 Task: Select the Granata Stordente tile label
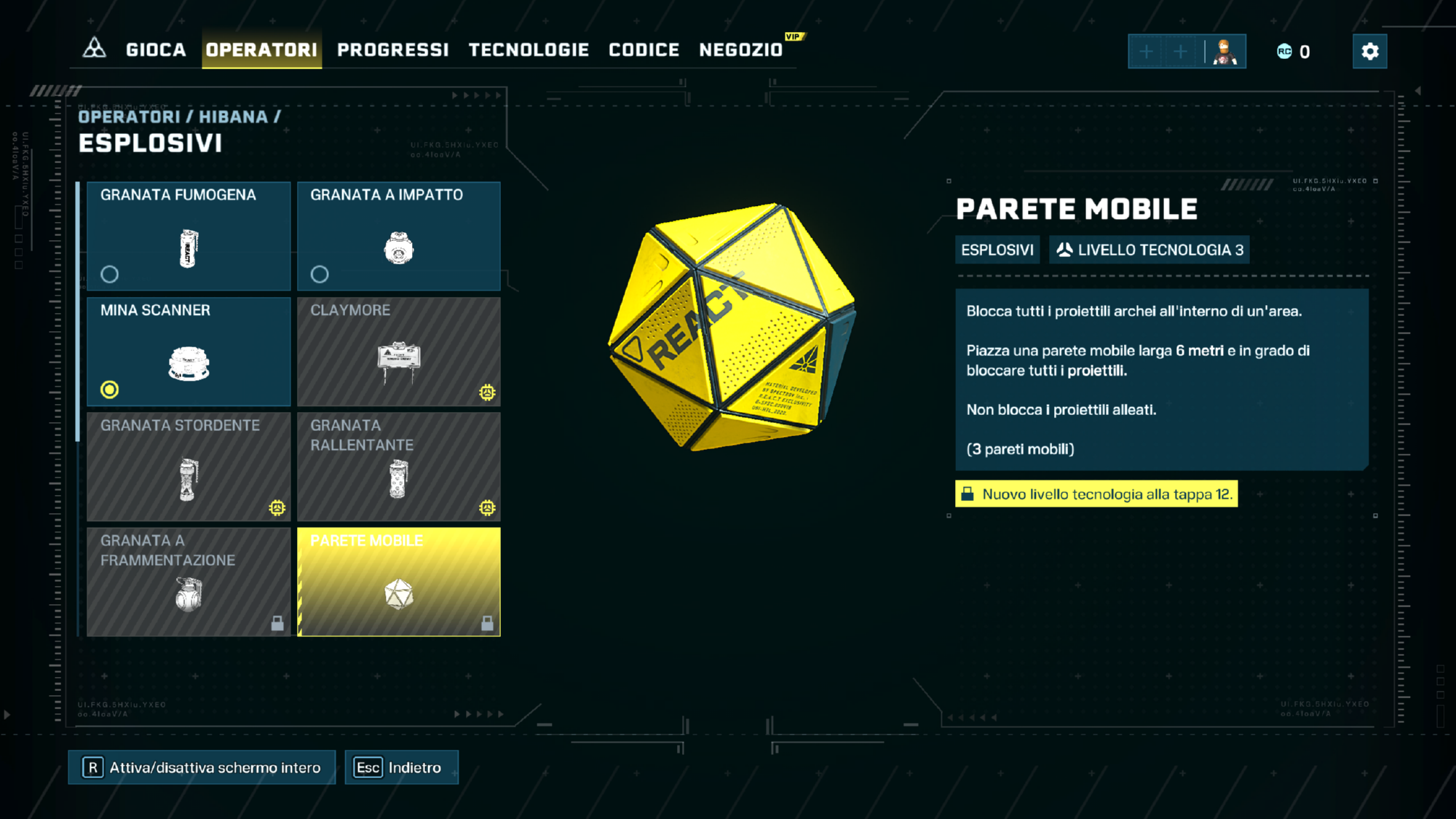[180, 425]
